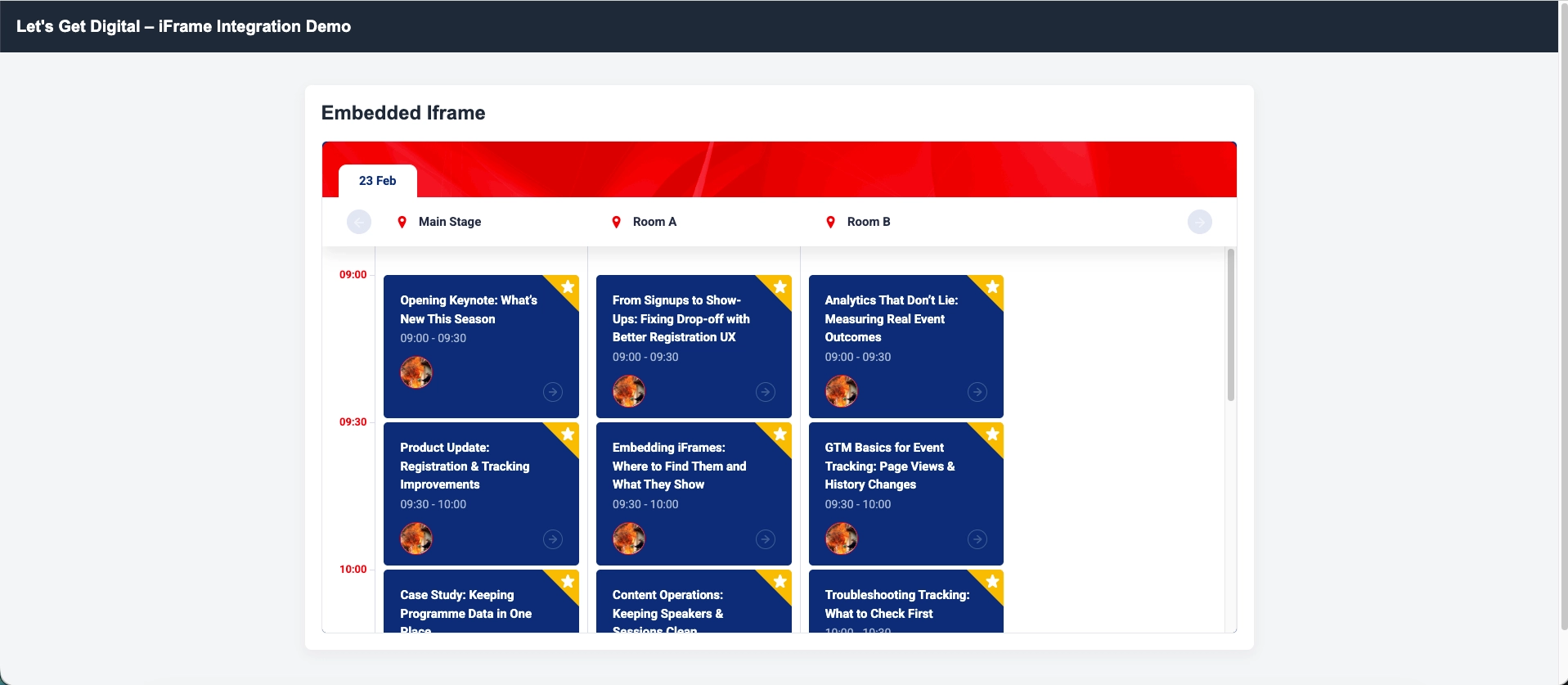Click the Room B column header
1568x685 pixels.
(868, 222)
